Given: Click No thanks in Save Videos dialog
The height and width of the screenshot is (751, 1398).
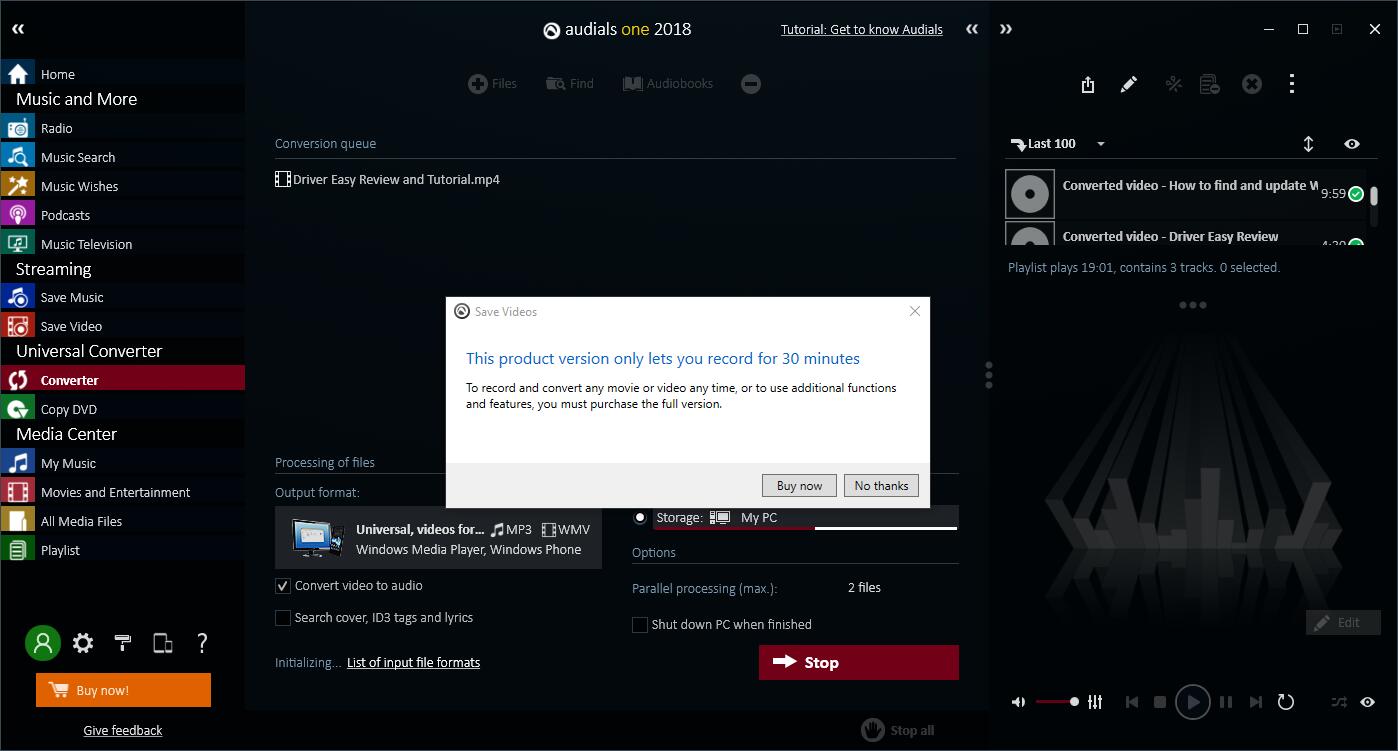Looking at the screenshot, I should (x=881, y=486).
